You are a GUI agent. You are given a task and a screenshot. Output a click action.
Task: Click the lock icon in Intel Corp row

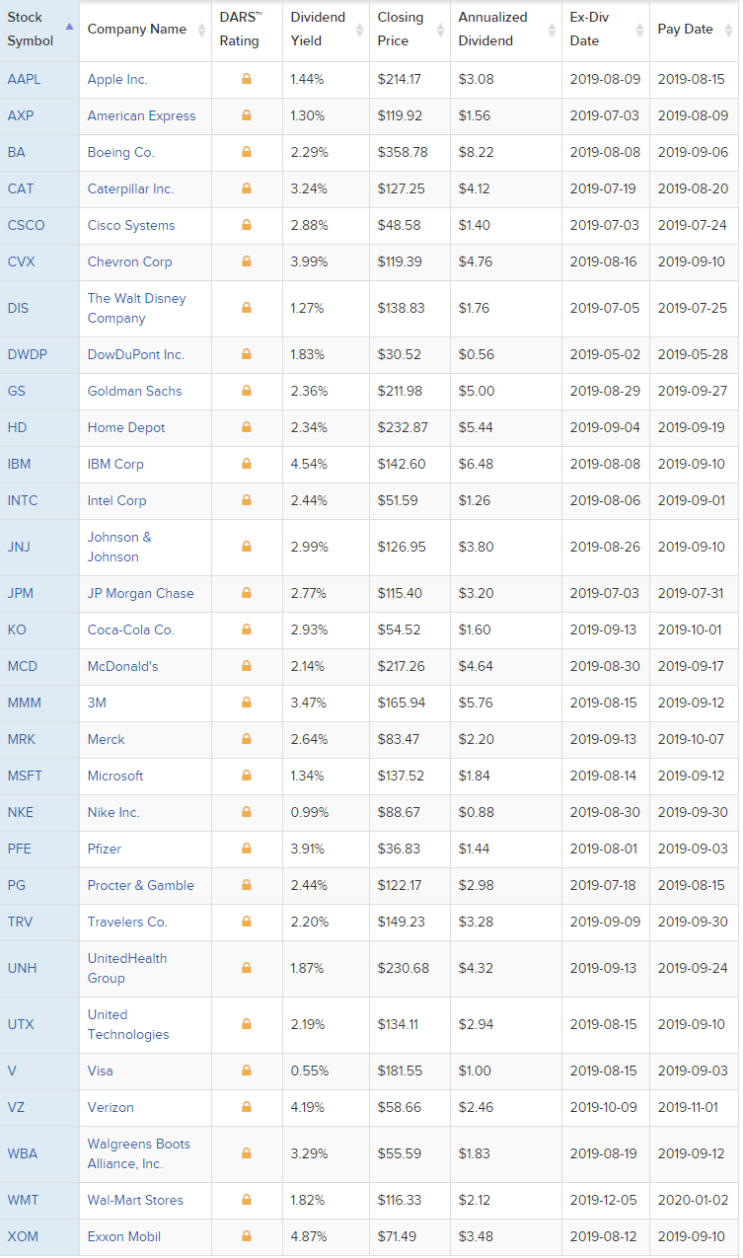(247, 501)
